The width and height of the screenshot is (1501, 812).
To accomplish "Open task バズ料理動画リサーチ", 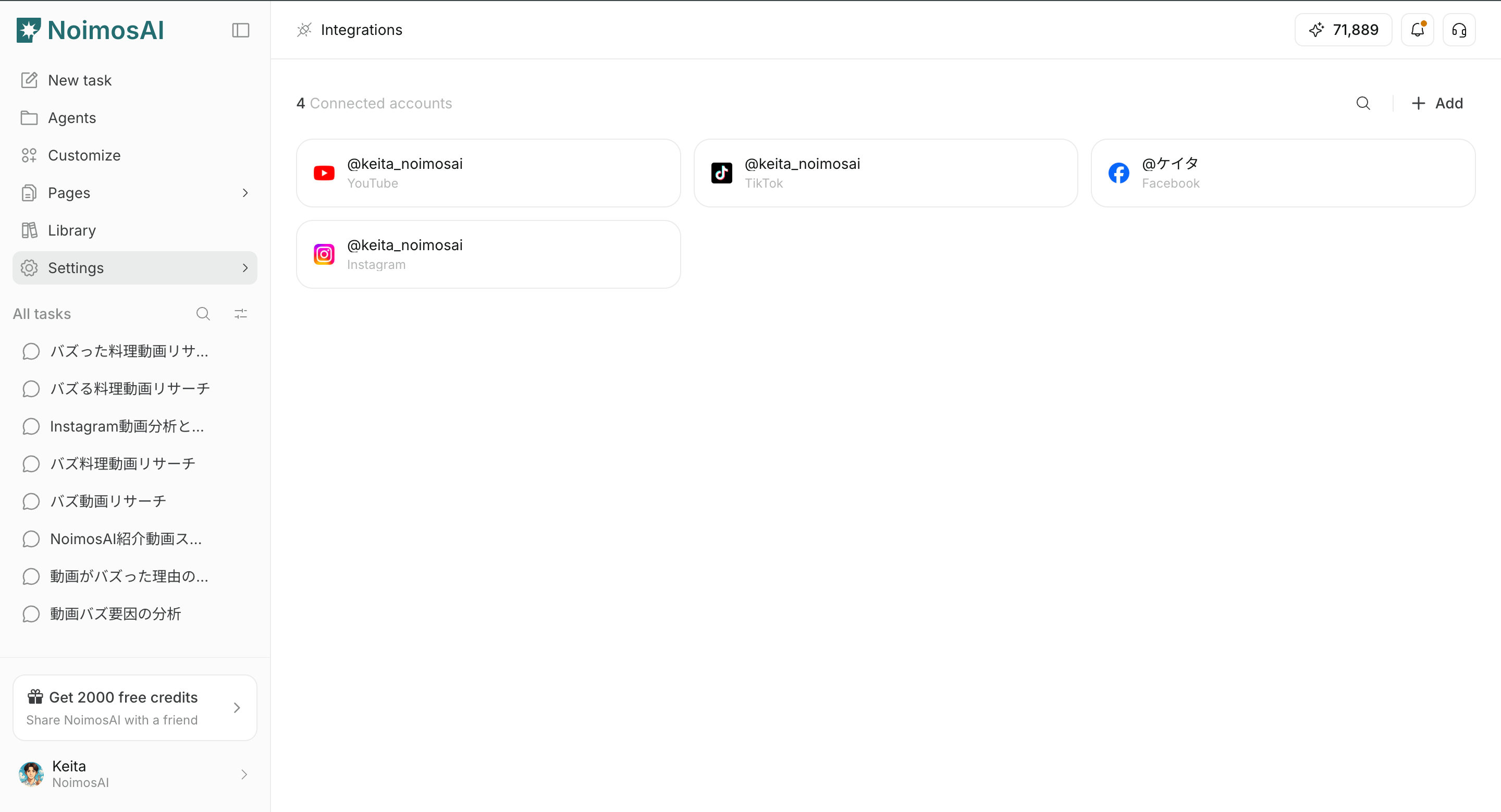I will point(134,464).
